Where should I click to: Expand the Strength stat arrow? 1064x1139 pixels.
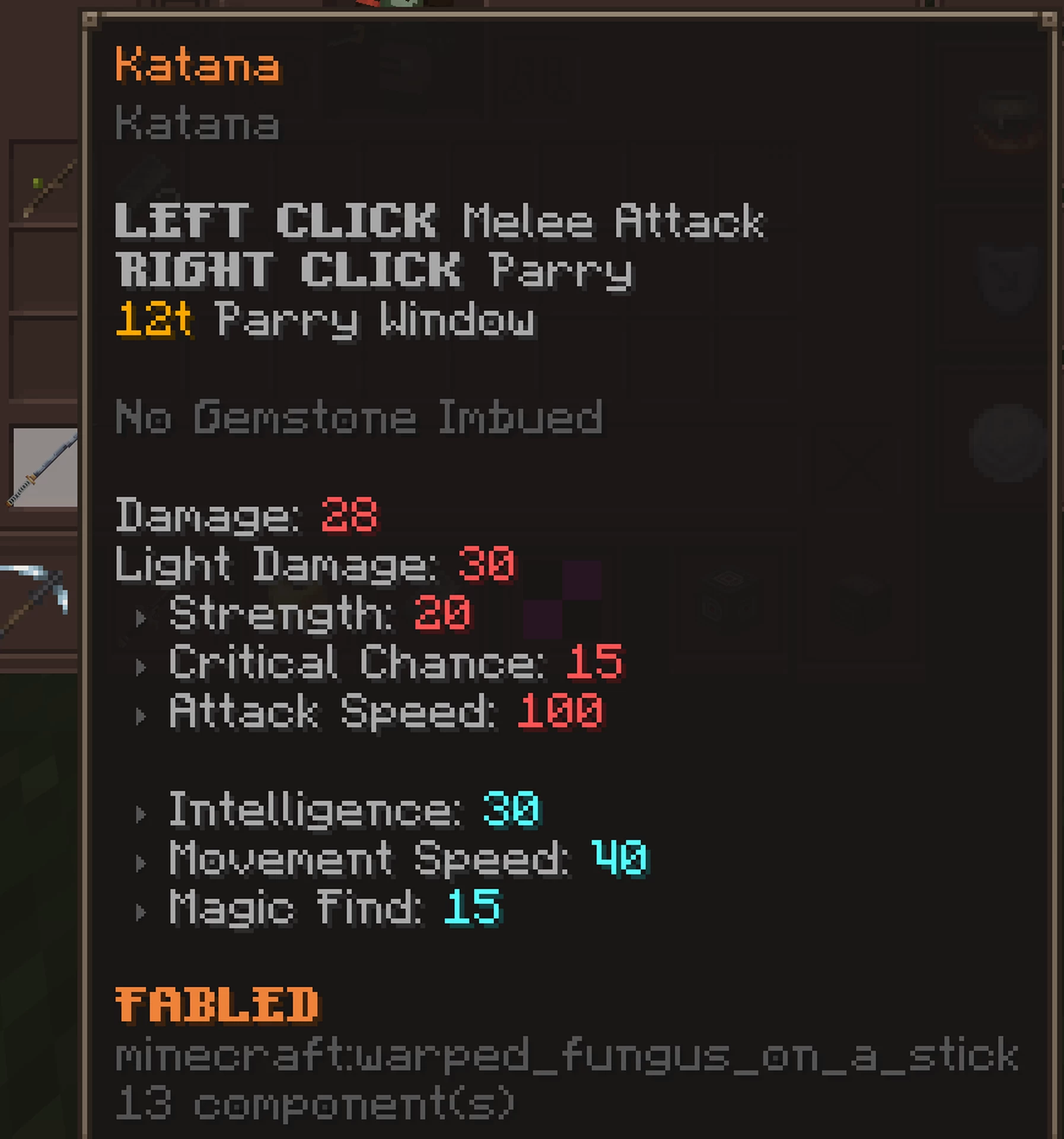pos(141,618)
